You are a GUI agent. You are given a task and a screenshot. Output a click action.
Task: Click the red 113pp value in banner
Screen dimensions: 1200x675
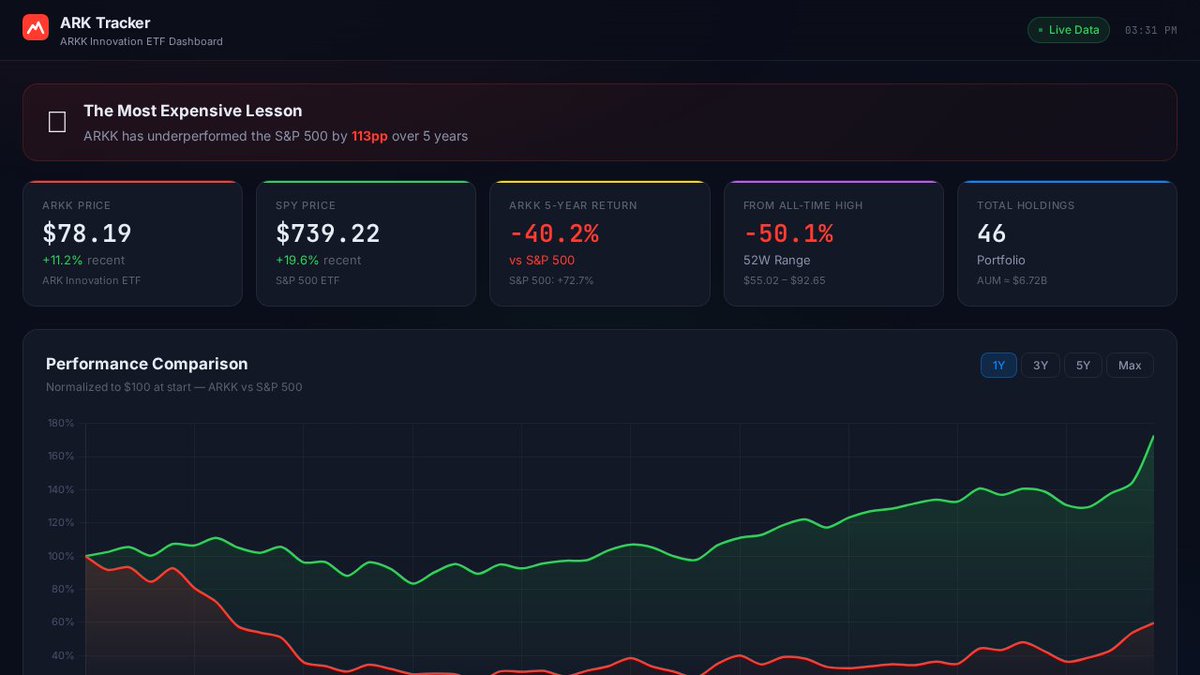(x=369, y=136)
